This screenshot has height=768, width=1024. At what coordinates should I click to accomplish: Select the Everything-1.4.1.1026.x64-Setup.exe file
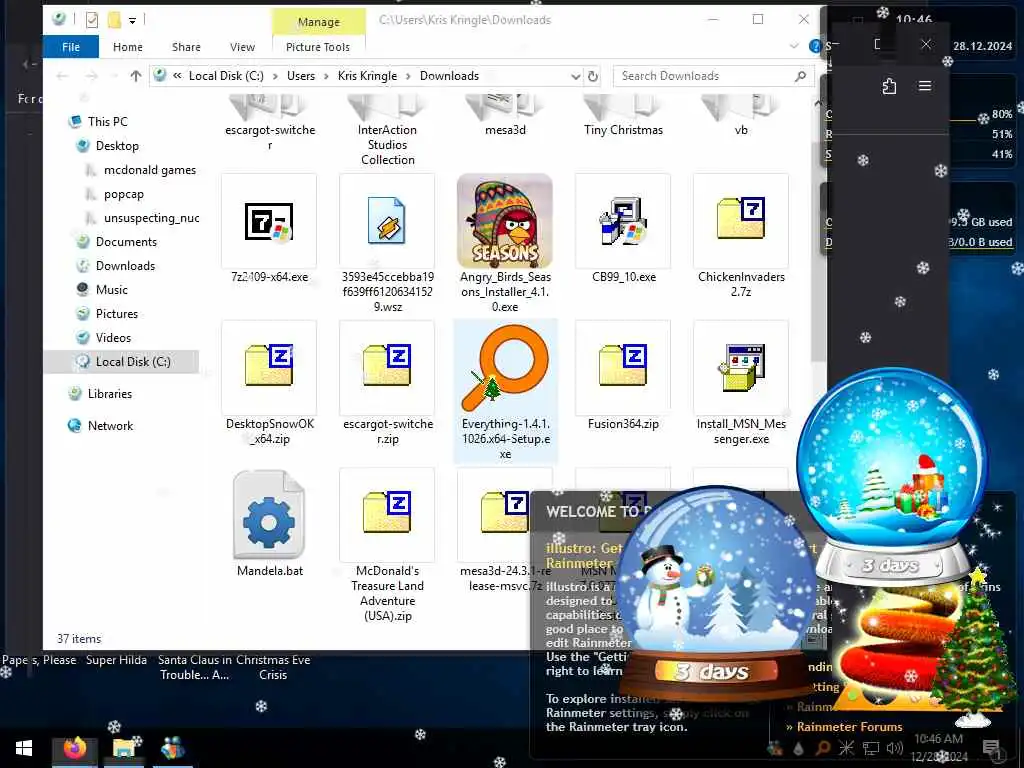(505, 391)
